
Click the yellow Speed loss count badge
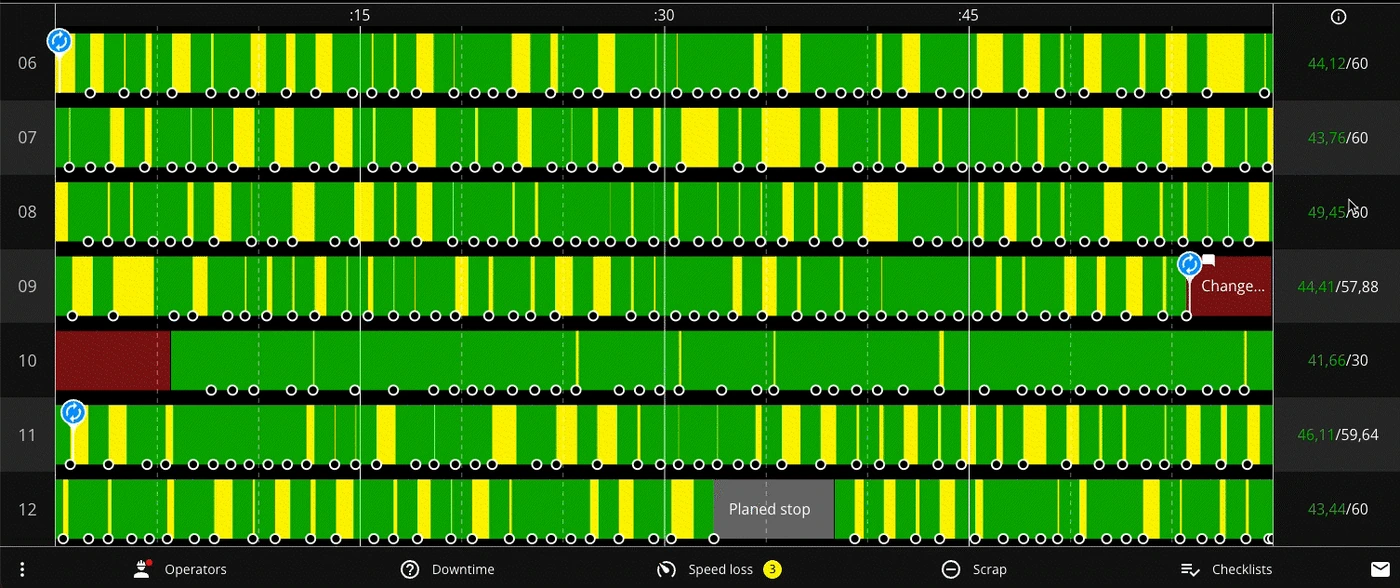pos(772,569)
